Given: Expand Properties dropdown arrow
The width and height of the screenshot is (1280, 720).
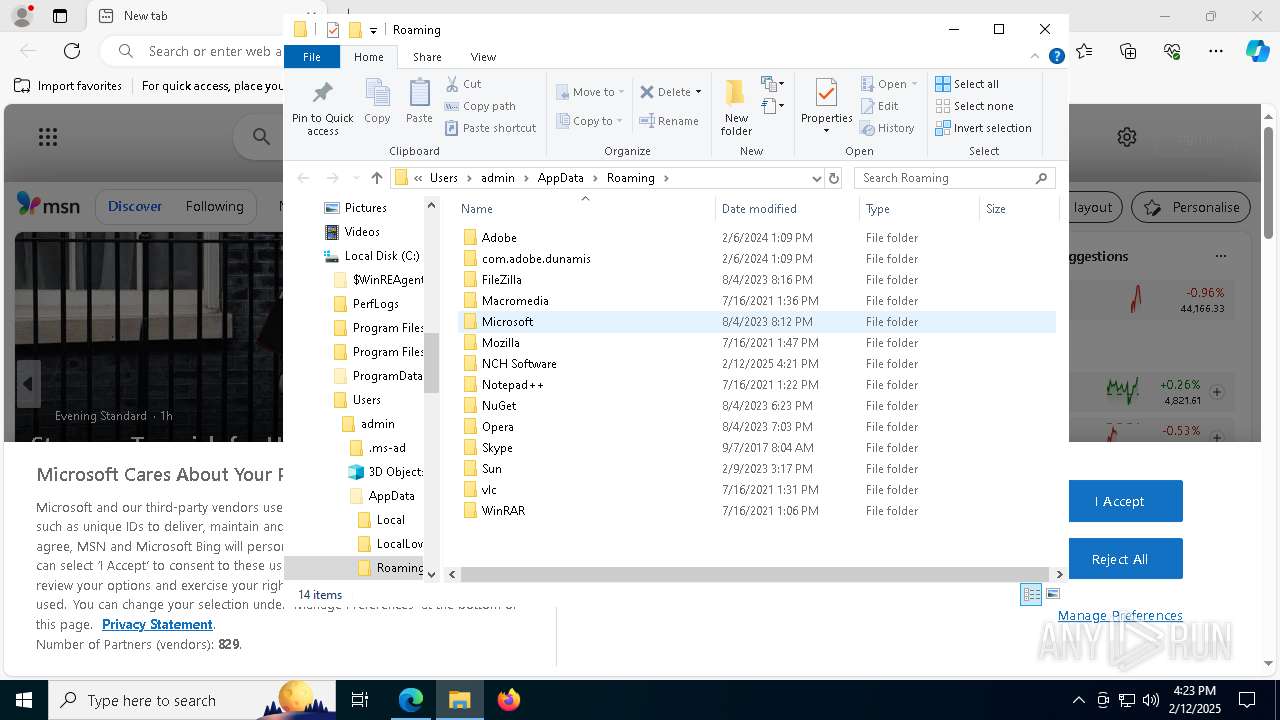Looking at the screenshot, I should (826, 130).
